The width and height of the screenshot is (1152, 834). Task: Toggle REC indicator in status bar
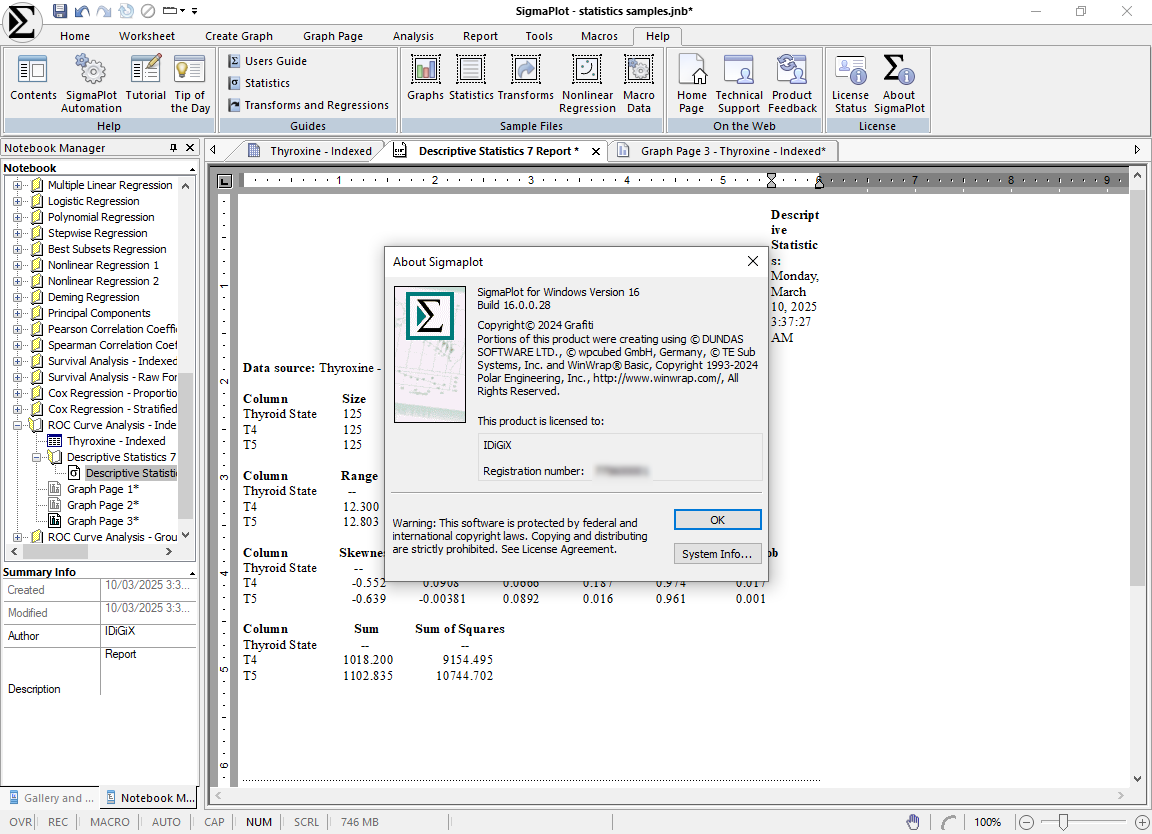coord(58,822)
